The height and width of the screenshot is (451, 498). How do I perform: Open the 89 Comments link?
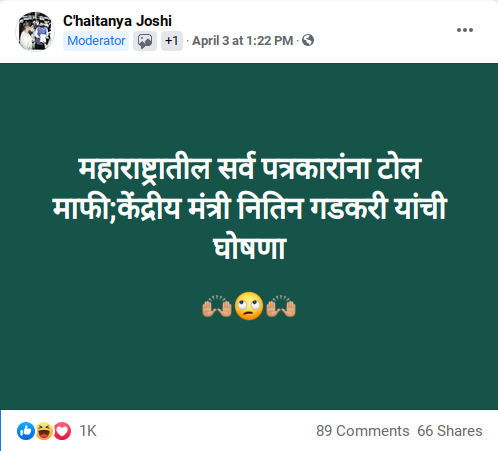pyautogui.click(x=362, y=431)
